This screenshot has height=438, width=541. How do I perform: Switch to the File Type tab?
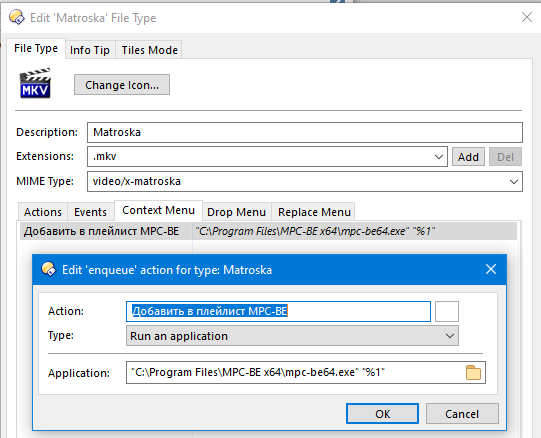pos(36,48)
